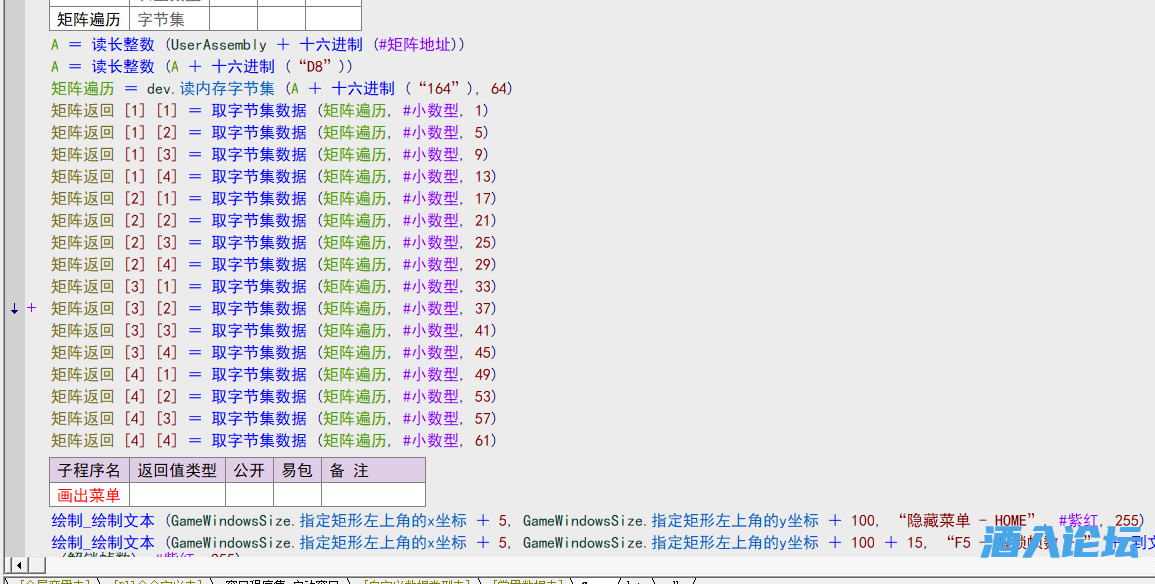Open the 常量数据表 tab

[527, 581]
